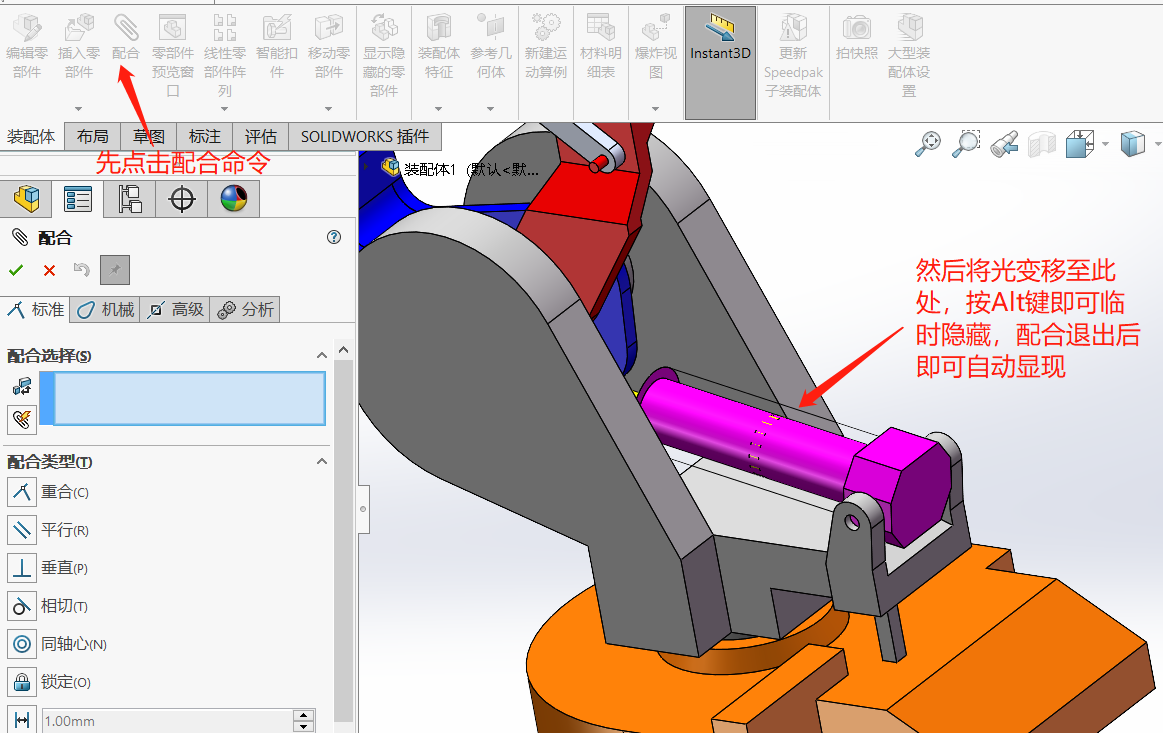Choose the 重合 coincident mate button

22,492
